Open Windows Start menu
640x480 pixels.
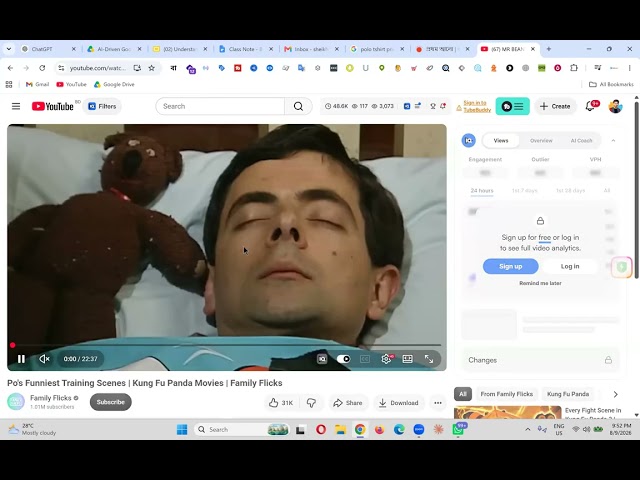coord(182,429)
